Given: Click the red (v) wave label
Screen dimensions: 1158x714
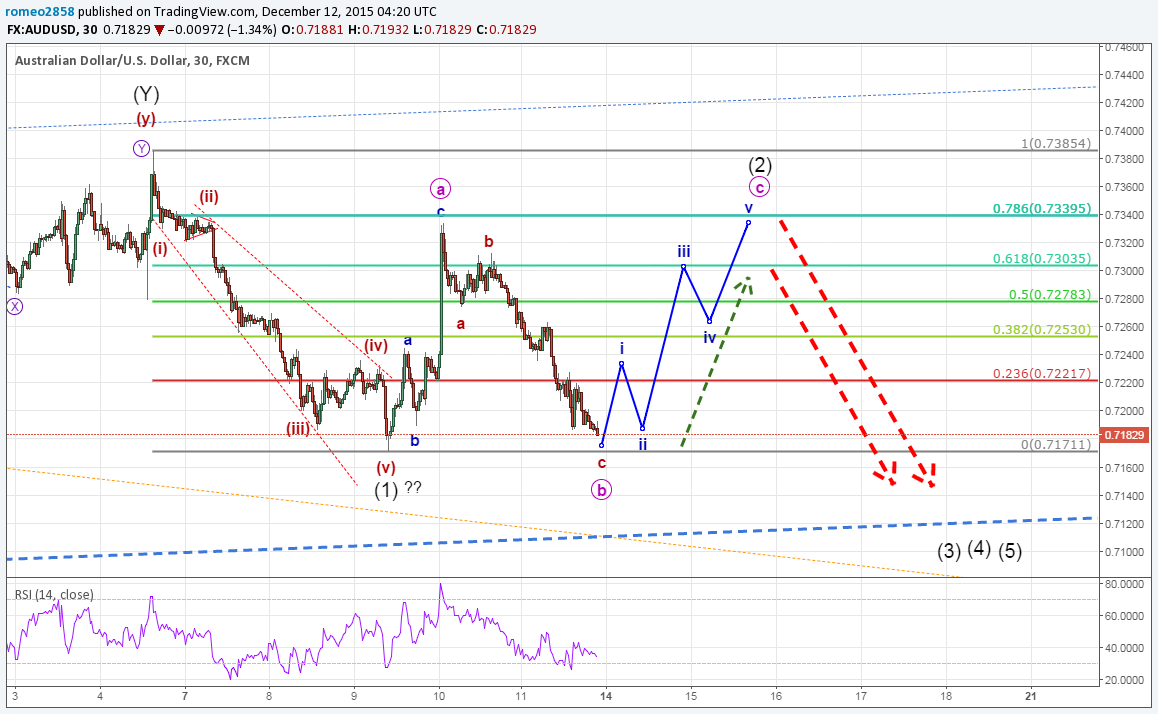Looking at the screenshot, I should pos(386,467).
